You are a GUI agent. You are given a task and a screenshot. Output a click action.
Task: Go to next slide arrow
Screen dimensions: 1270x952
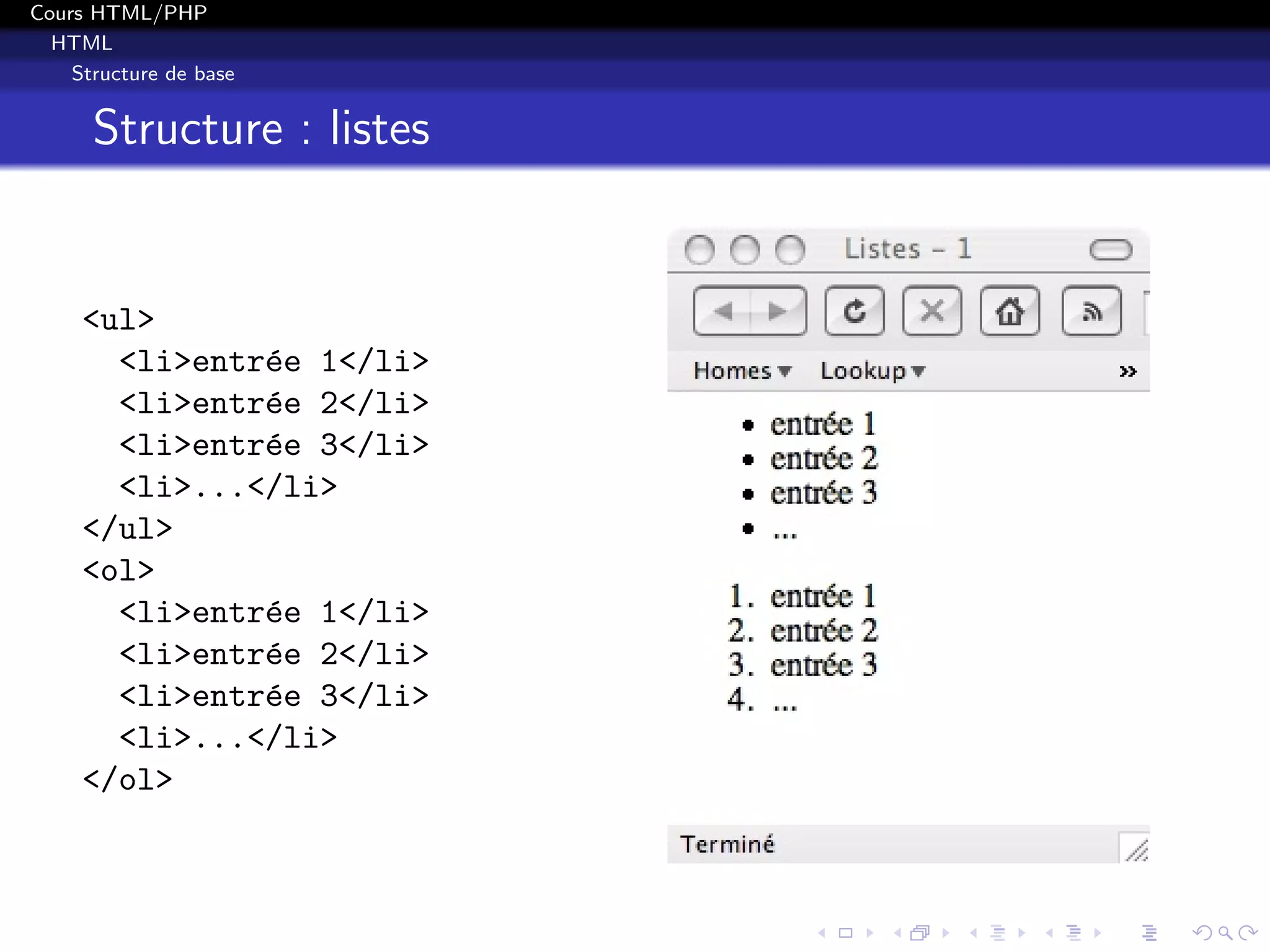point(870,933)
